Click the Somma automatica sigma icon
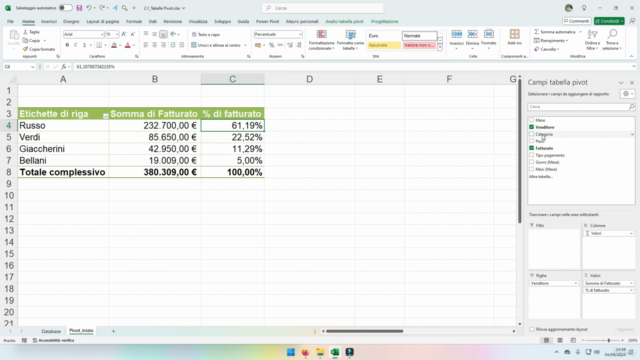Viewport: 640px width, 360px height. click(x=536, y=32)
